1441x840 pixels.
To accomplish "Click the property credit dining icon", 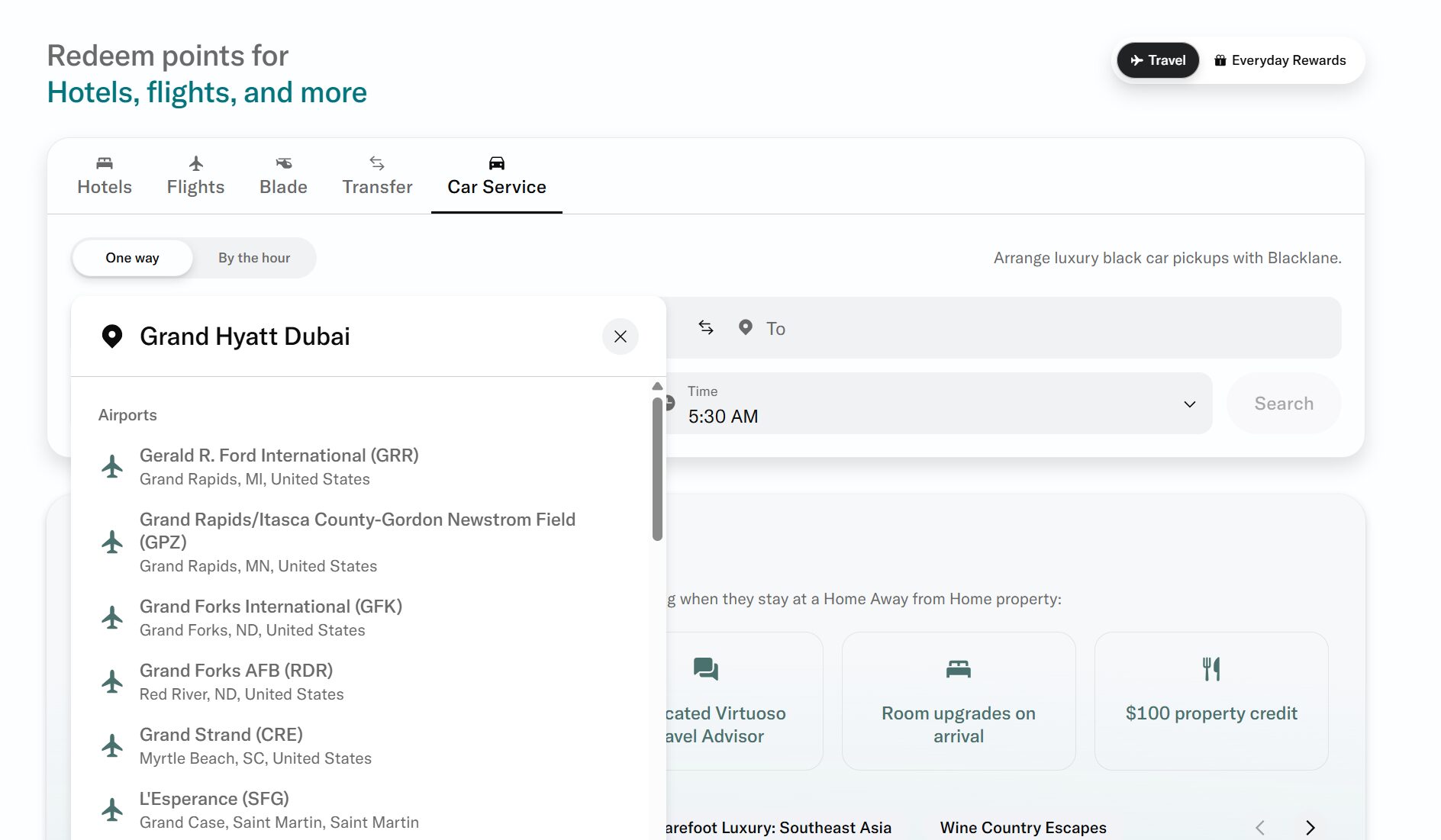I will coord(1211,669).
